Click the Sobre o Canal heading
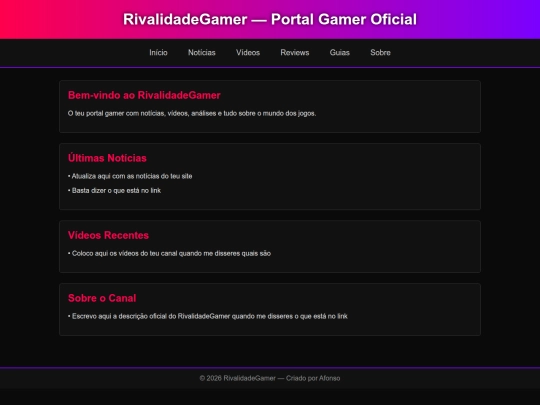The height and width of the screenshot is (405, 540). click(x=102, y=298)
